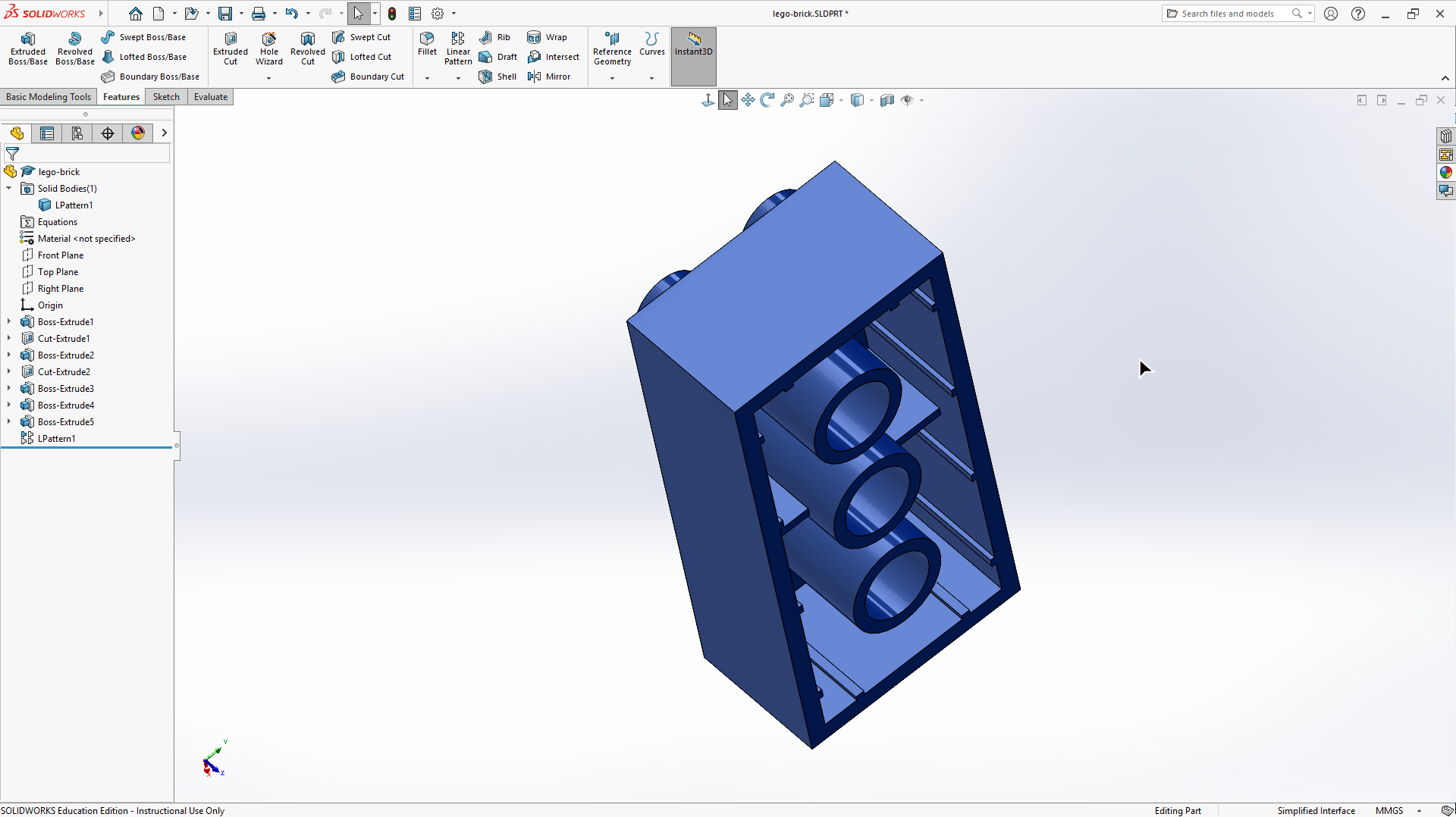Open the ConfigurationManager tab icon

[77, 133]
